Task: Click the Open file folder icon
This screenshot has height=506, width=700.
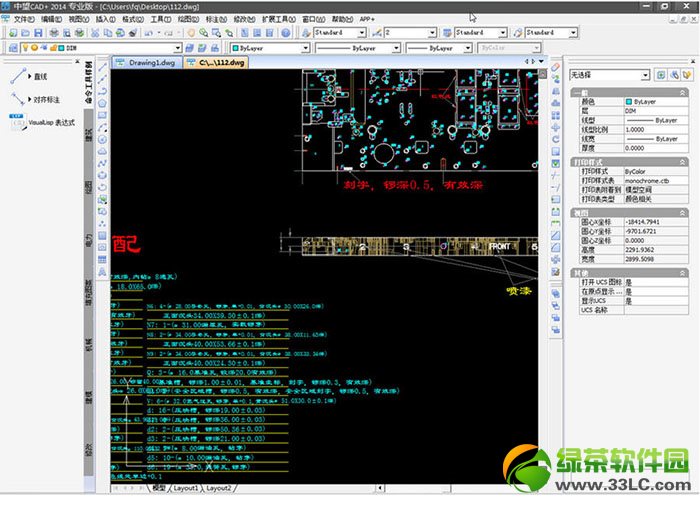Action: (x=25, y=33)
